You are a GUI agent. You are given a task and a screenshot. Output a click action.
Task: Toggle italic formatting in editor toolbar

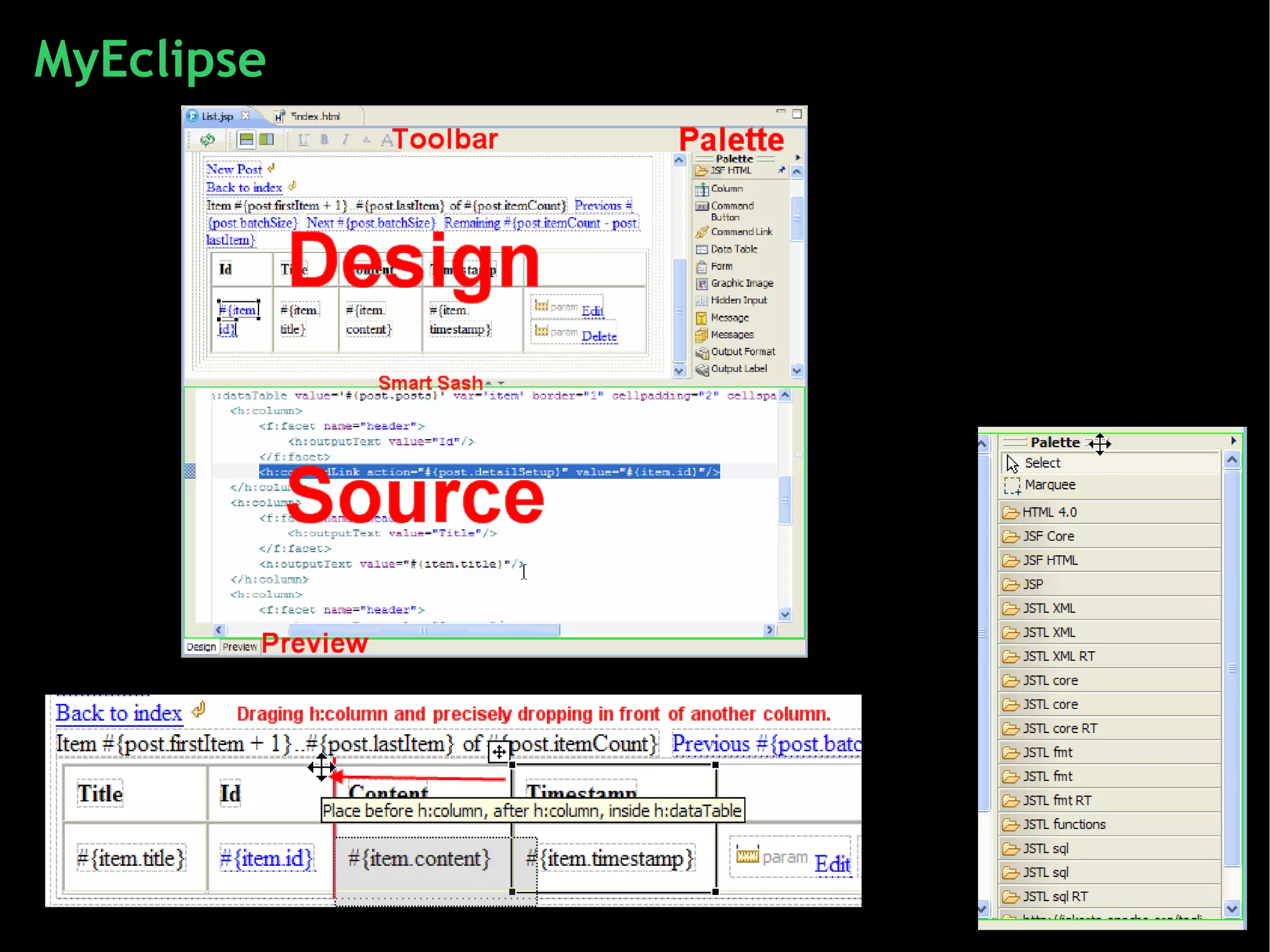pyautogui.click(x=345, y=140)
